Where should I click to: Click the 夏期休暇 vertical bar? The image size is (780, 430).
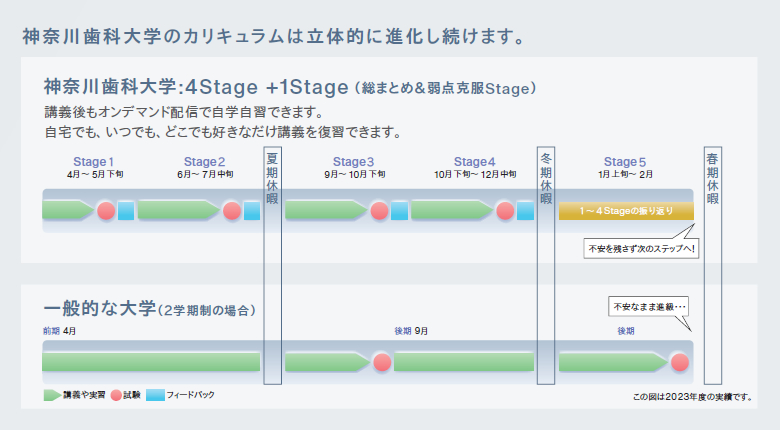[x=272, y=265]
